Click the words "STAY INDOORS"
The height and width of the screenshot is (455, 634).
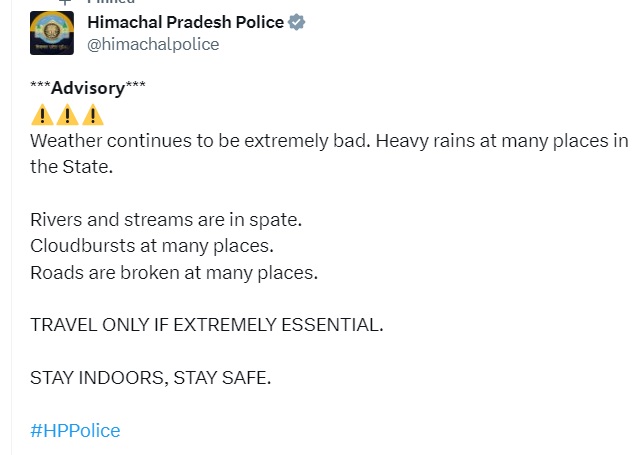click(91, 379)
